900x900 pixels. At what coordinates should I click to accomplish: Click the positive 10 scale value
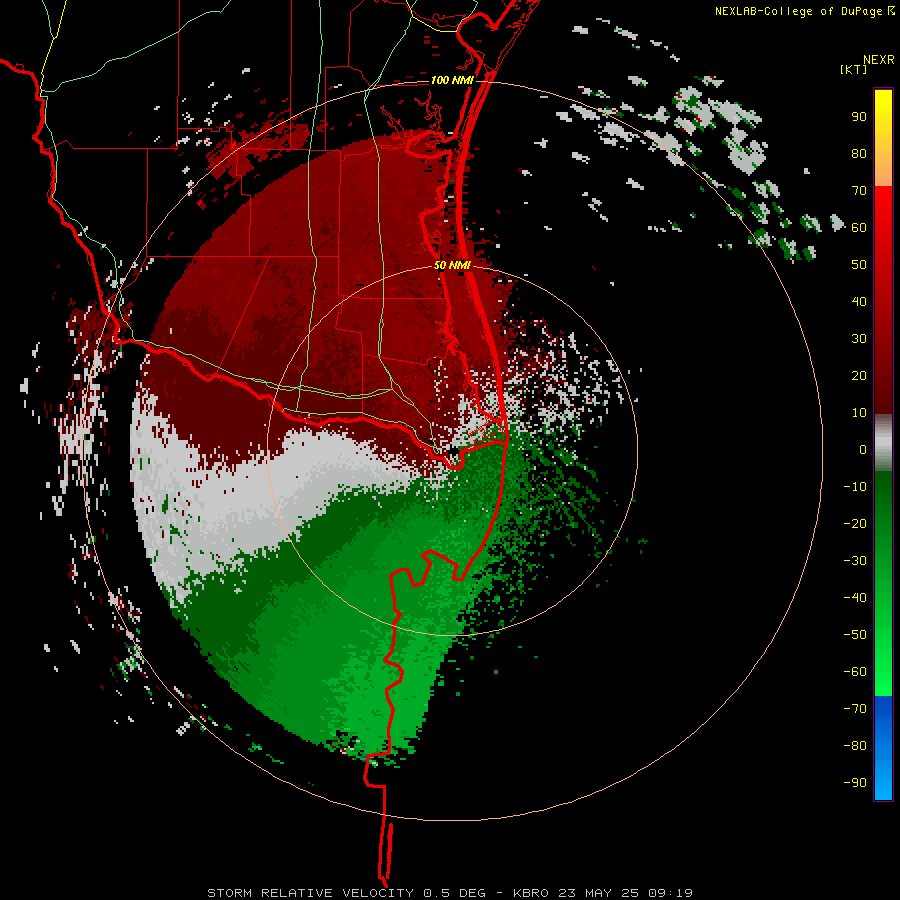point(859,413)
